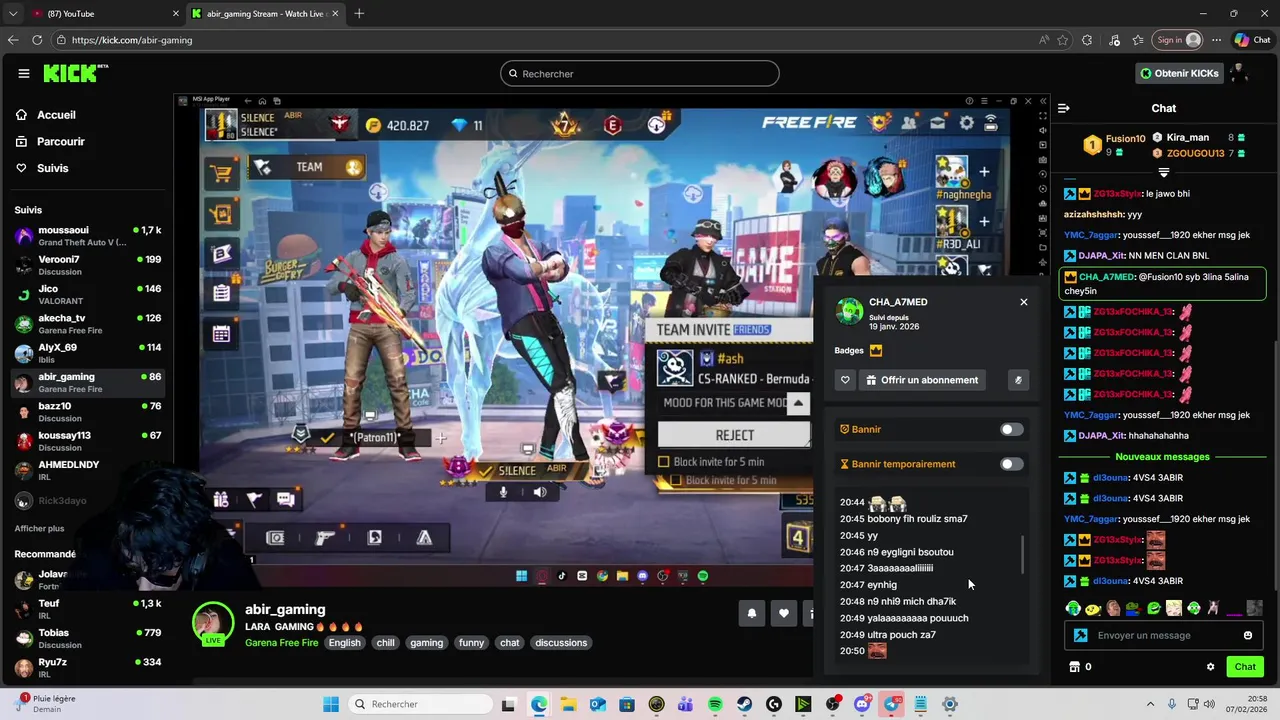
Task: Click the heart icon in CHA_A7MED card
Action: 845,380
